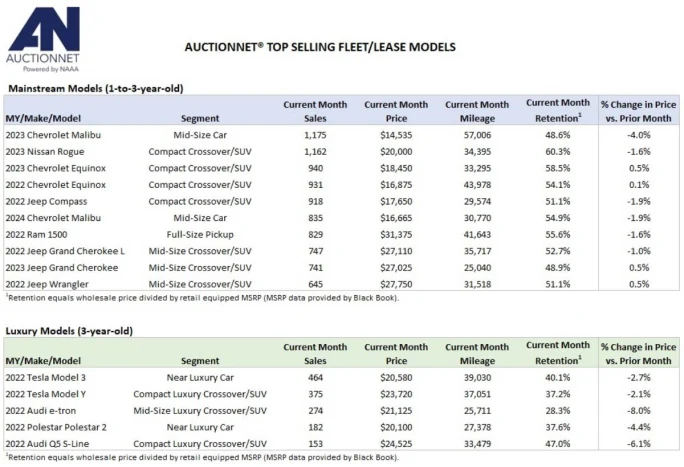
Task: Select the '2022 Audi Q5 S-Line' row label
Action: (x=47, y=444)
